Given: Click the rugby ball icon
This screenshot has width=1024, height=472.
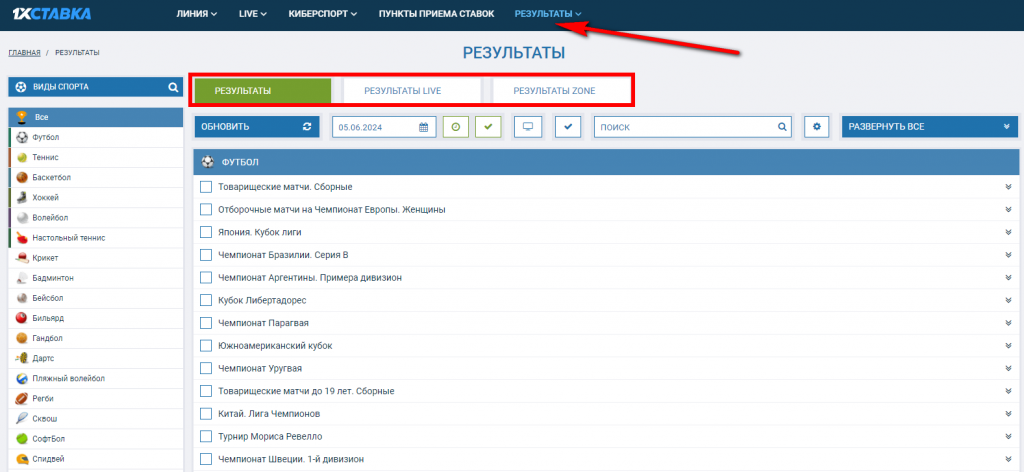Looking at the screenshot, I should click(x=22, y=399).
